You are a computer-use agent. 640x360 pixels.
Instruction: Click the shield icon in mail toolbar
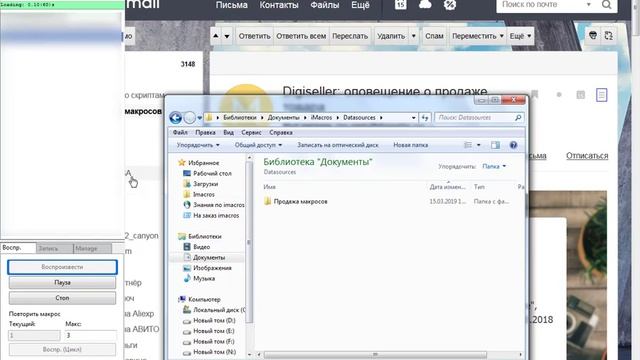tap(593, 36)
